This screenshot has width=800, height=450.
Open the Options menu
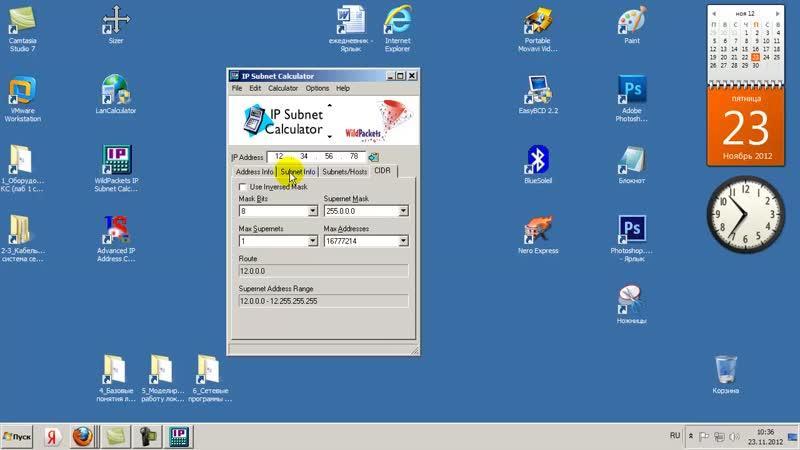317,88
